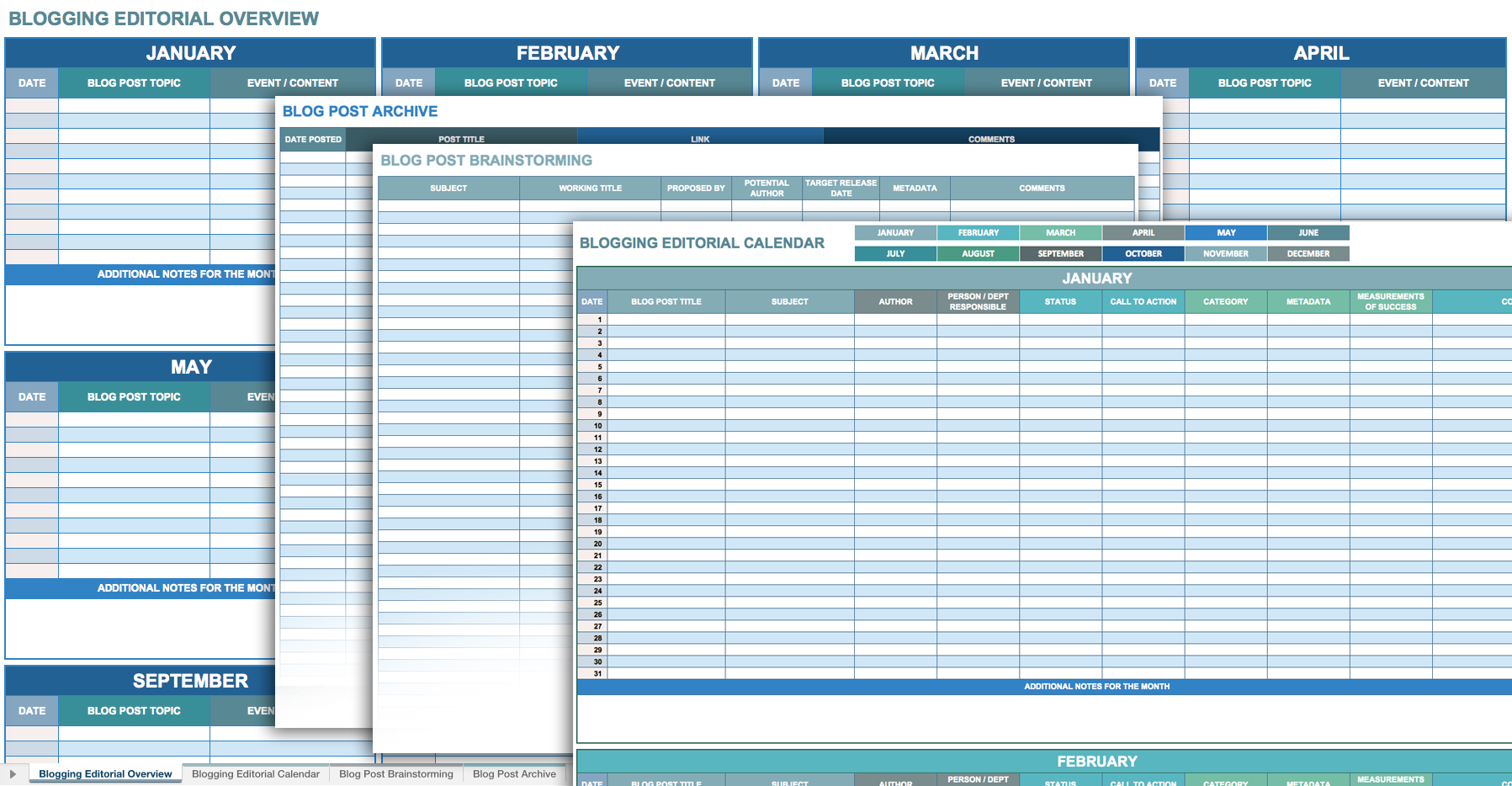1512x786 pixels.
Task: Click the Measurements of Success header in January calendar
Action: [1391, 301]
